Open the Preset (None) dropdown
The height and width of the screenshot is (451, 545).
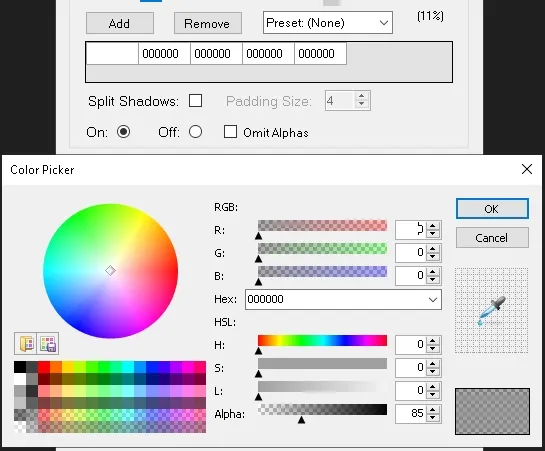(328, 23)
